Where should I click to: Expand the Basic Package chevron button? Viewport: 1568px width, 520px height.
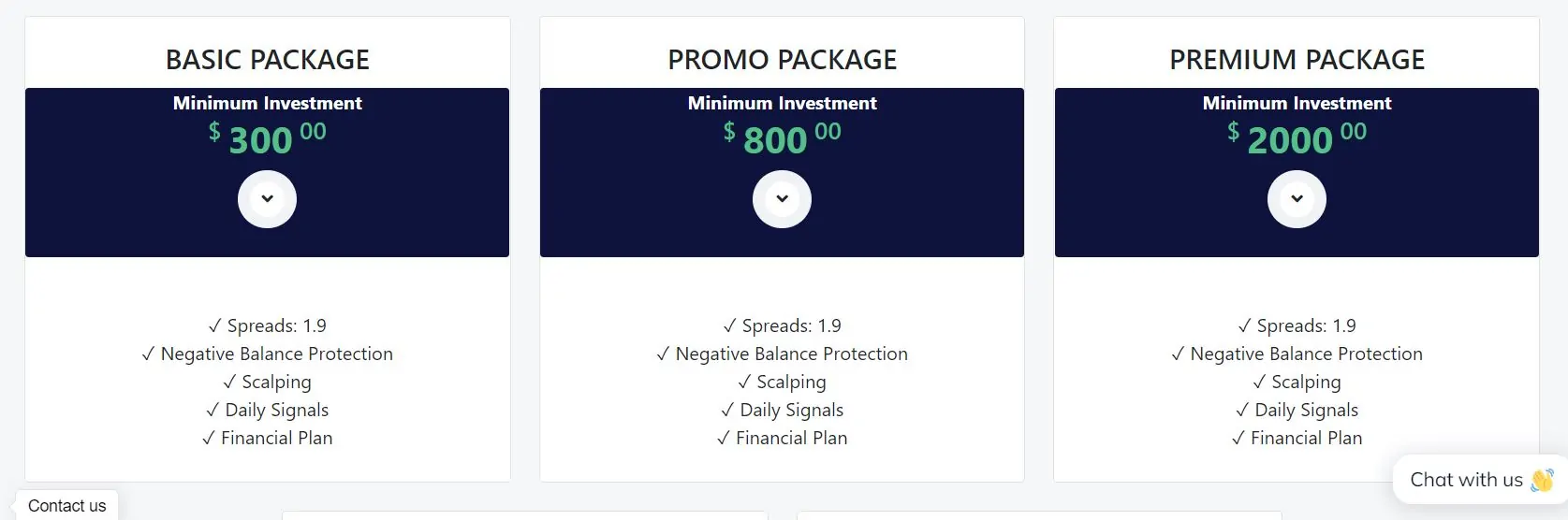click(267, 198)
